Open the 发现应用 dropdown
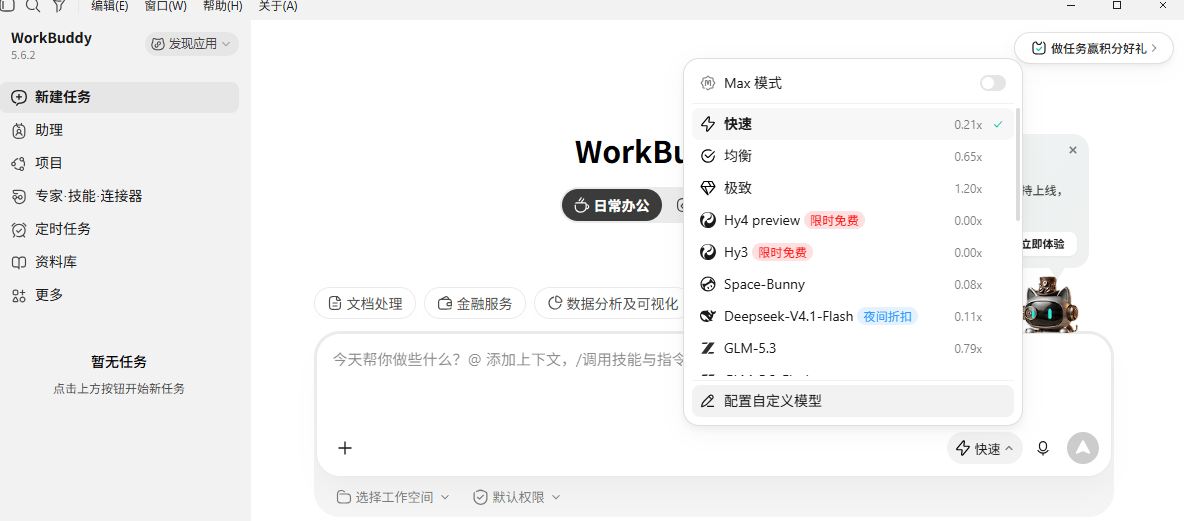This screenshot has width=1184, height=521. [192, 45]
